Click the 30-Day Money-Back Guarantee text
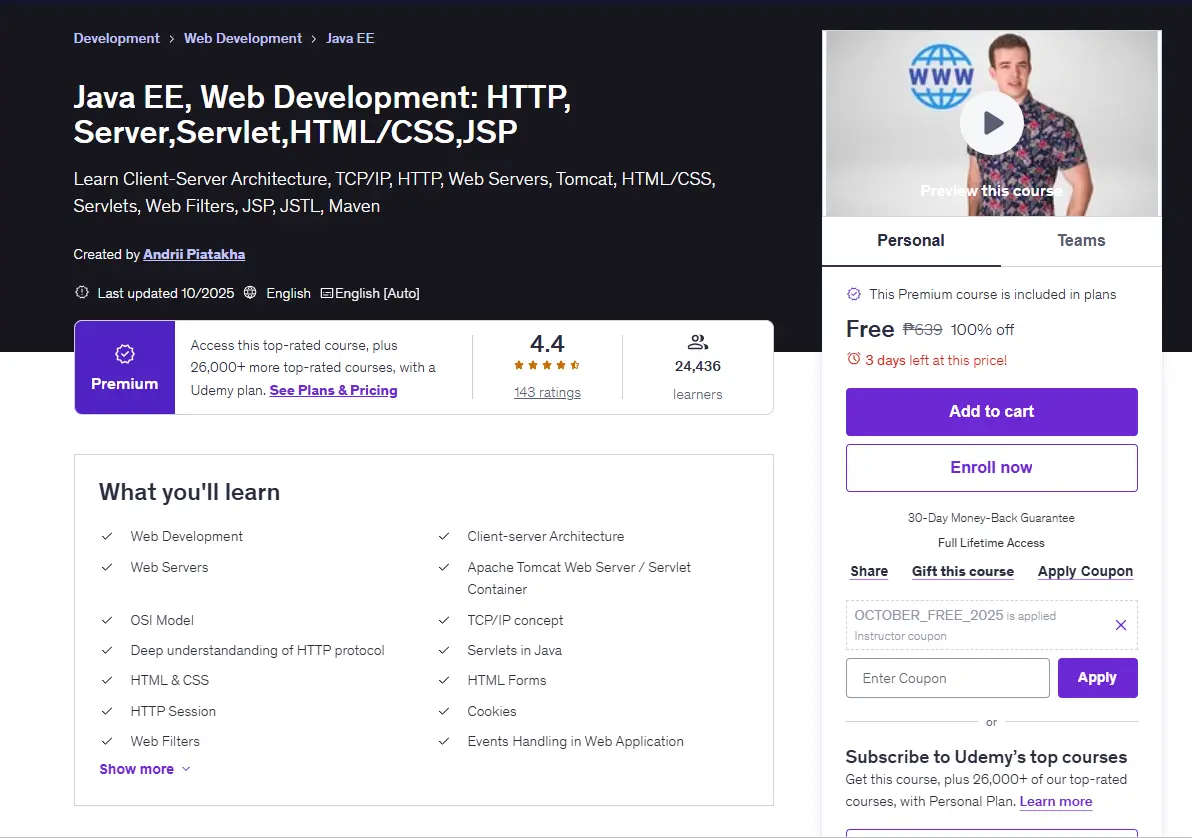 point(991,518)
